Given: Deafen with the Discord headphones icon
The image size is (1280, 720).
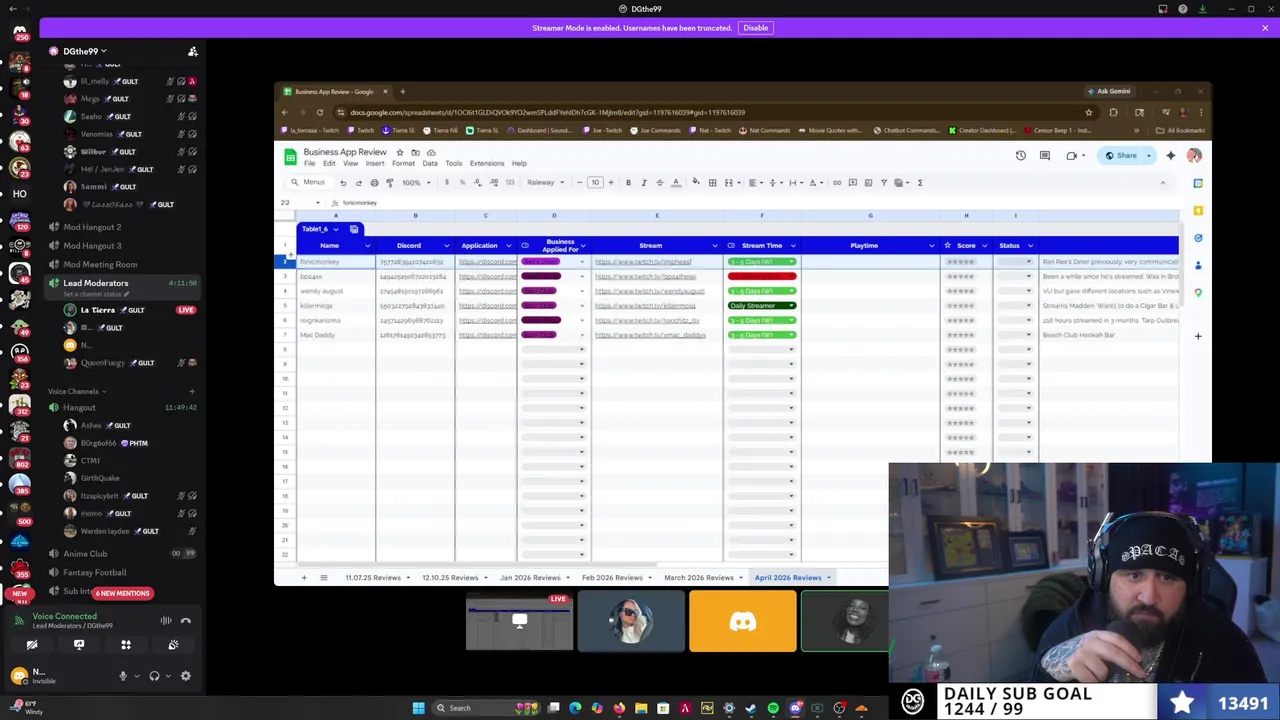Looking at the screenshot, I should [154, 677].
